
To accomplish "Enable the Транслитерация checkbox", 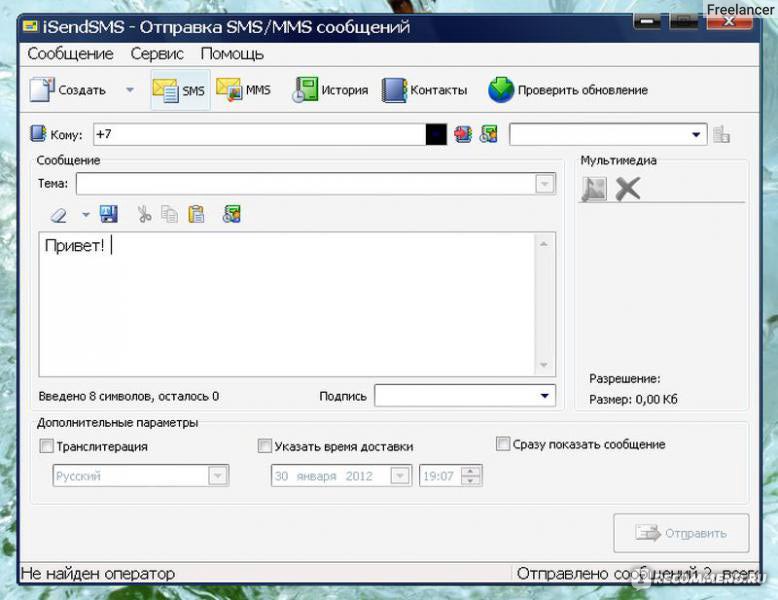I will click(x=46, y=446).
